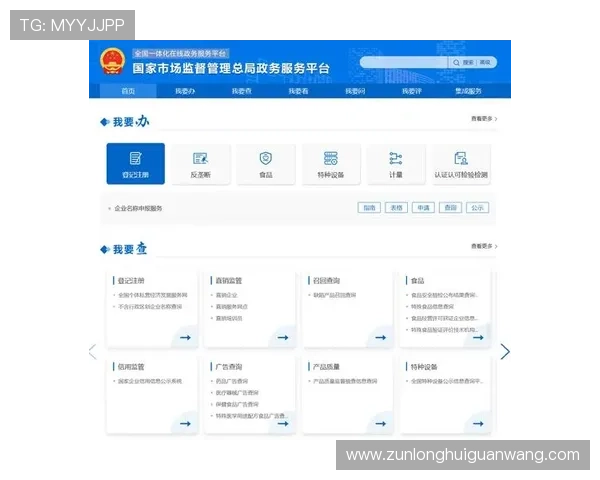The height and width of the screenshot is (480, 600).
Task: Open the 高级 advanced search link
Action: (x=485, y=62)
